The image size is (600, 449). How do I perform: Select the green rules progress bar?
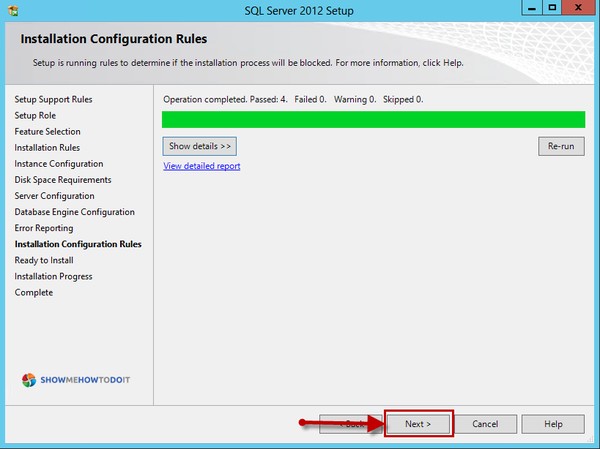[373, 119]
